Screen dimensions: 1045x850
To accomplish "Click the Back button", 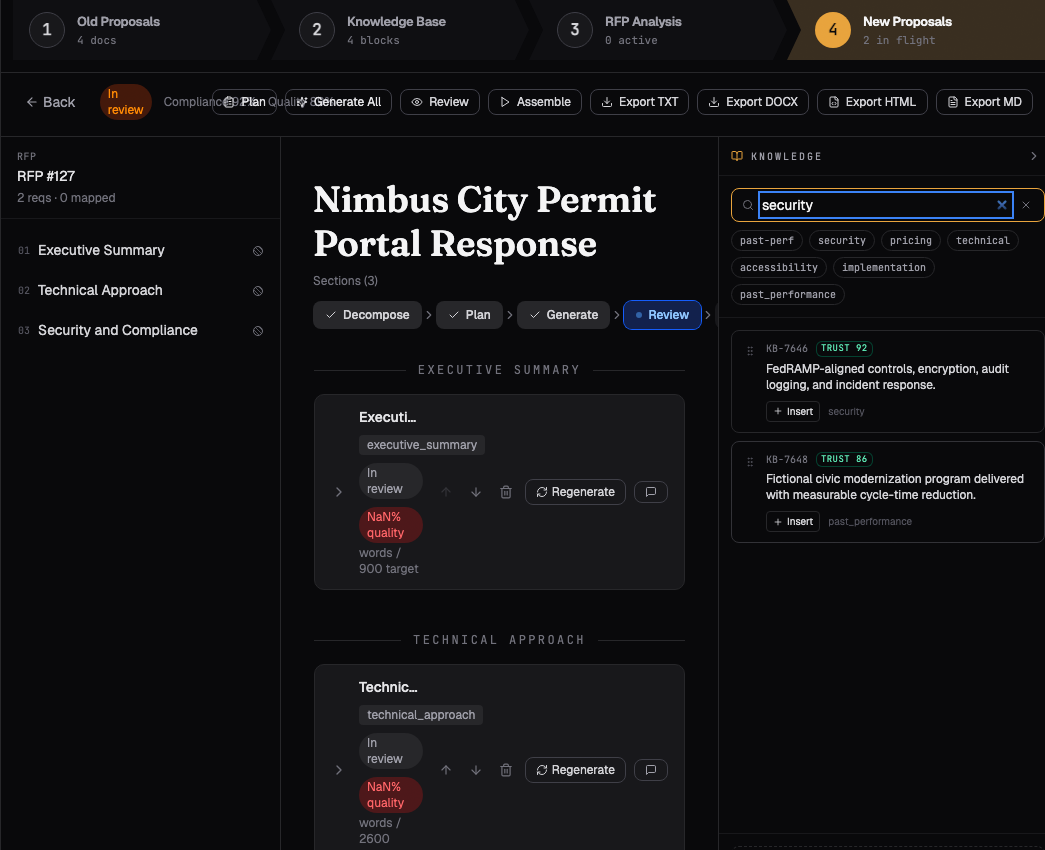I will tap(51, 102).
